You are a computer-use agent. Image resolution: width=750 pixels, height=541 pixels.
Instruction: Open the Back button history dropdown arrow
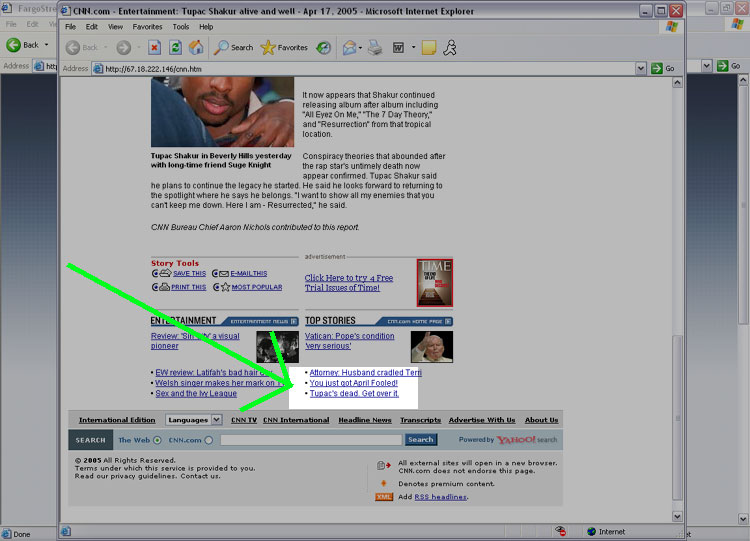click(x=106, y=47)
